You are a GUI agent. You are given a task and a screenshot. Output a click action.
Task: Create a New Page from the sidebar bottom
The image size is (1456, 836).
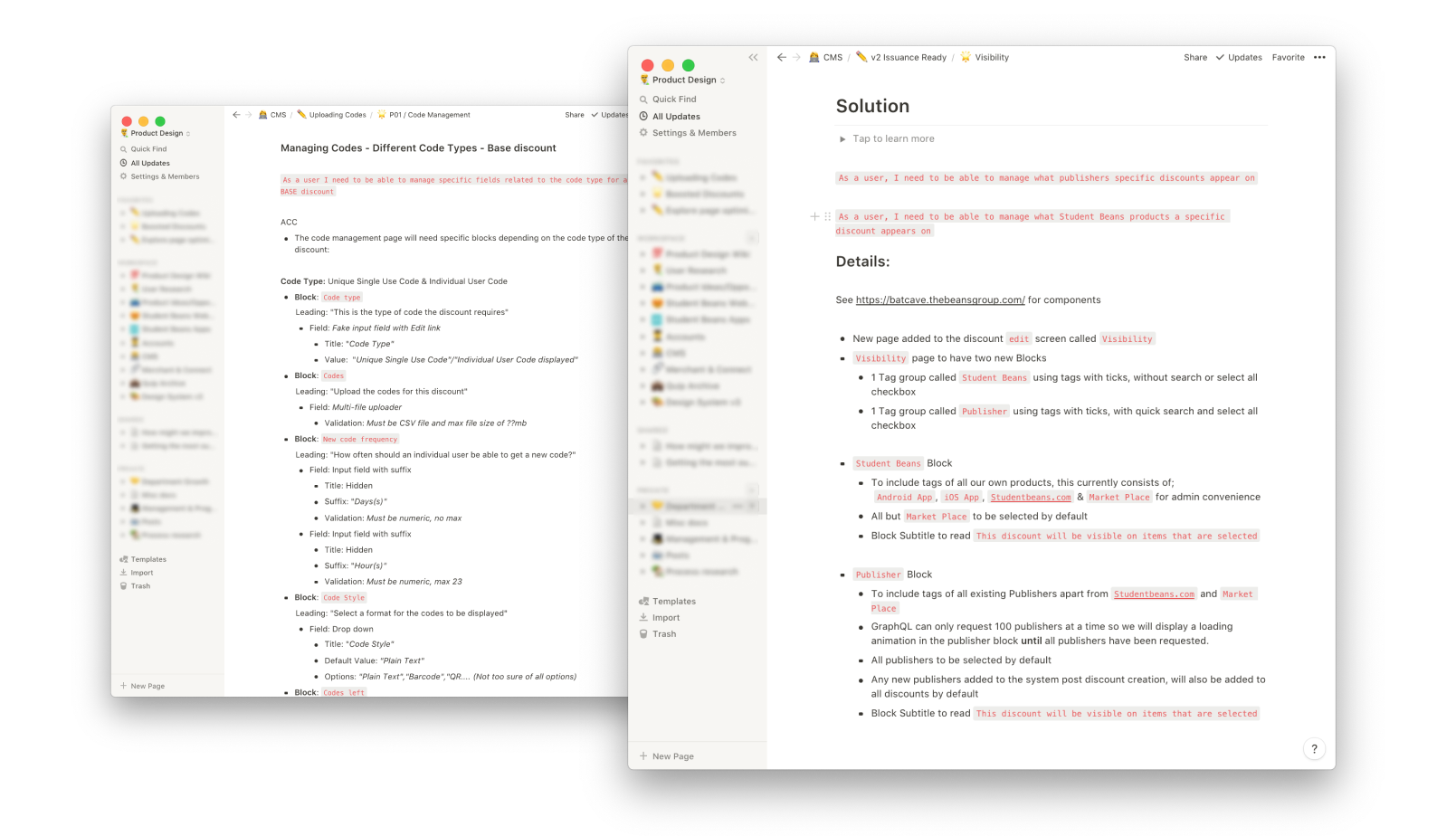tap(671, 755)
